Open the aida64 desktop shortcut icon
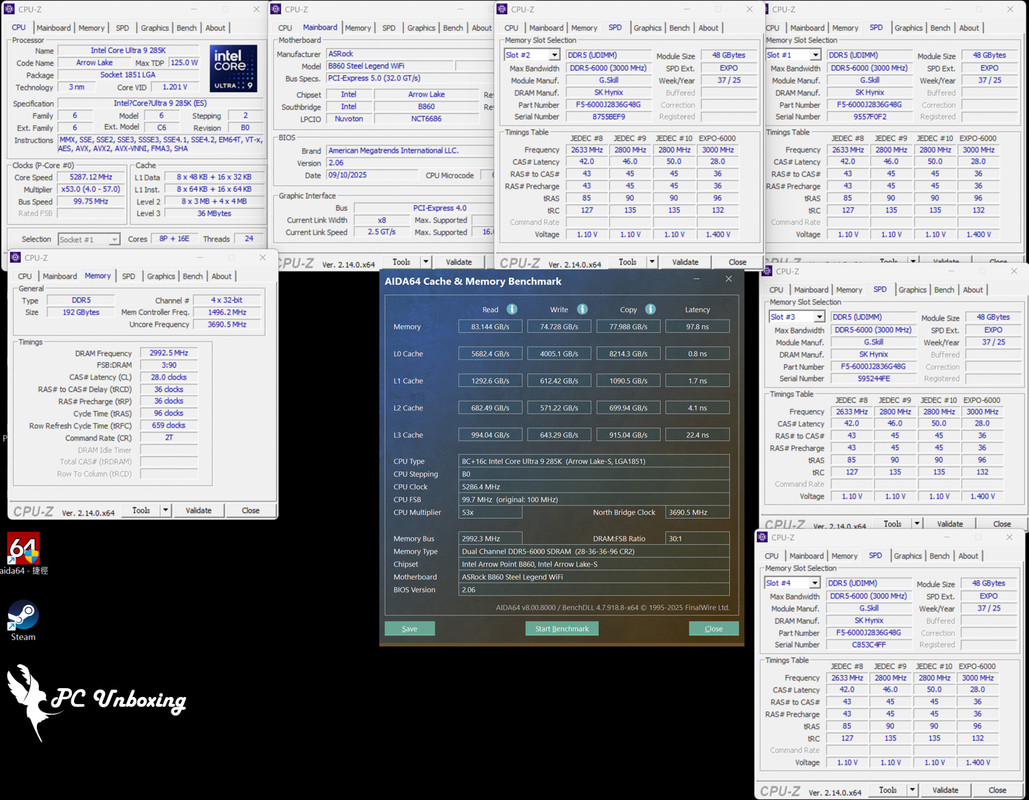 [24, 549]
